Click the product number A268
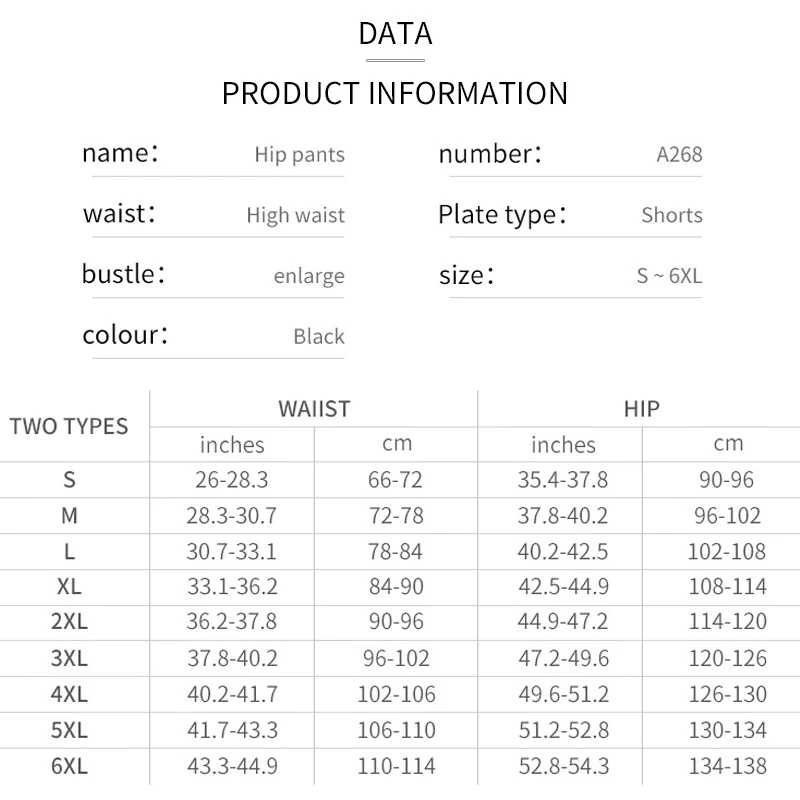 point(679,155)
